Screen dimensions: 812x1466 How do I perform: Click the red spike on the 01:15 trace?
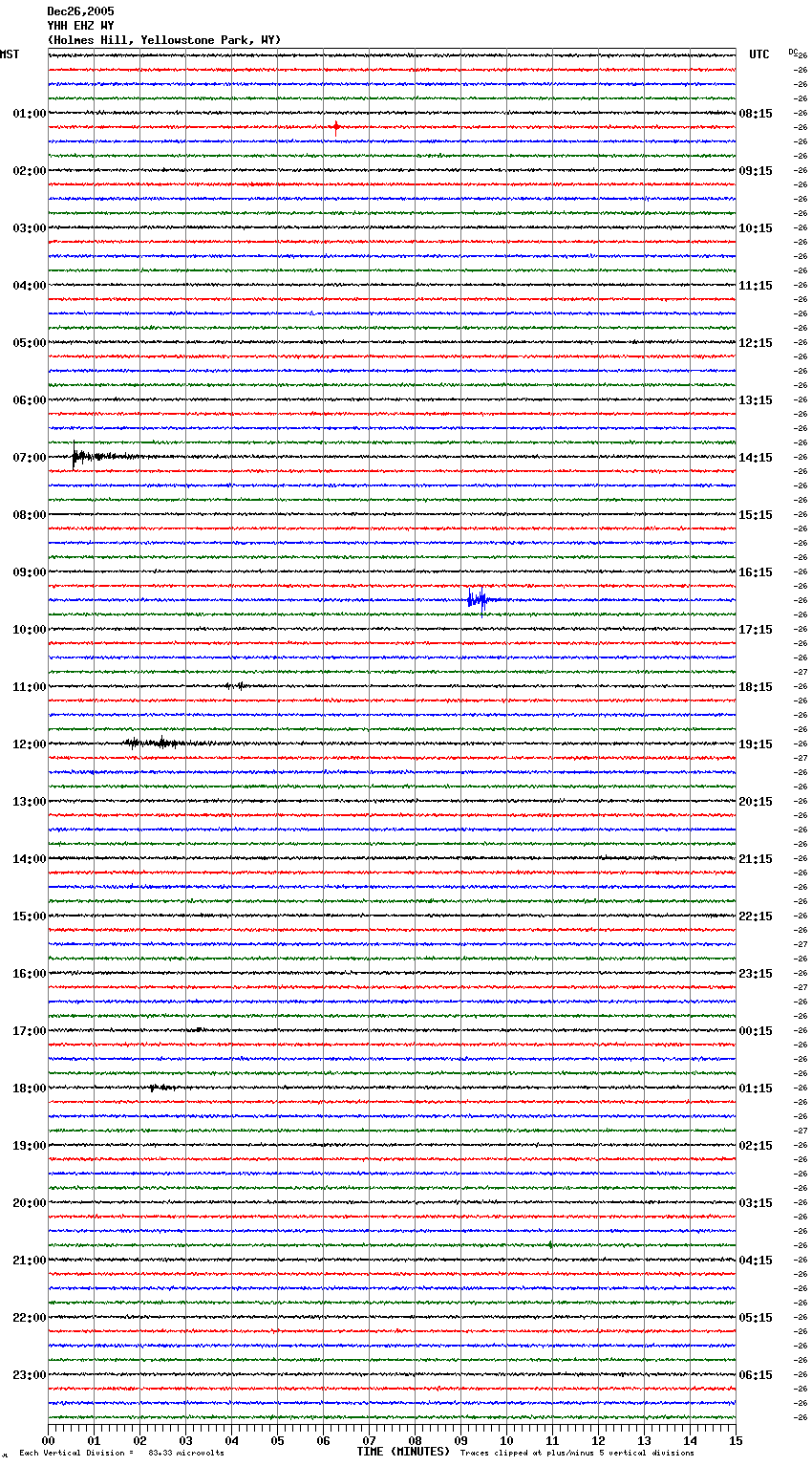pos(335,126)
